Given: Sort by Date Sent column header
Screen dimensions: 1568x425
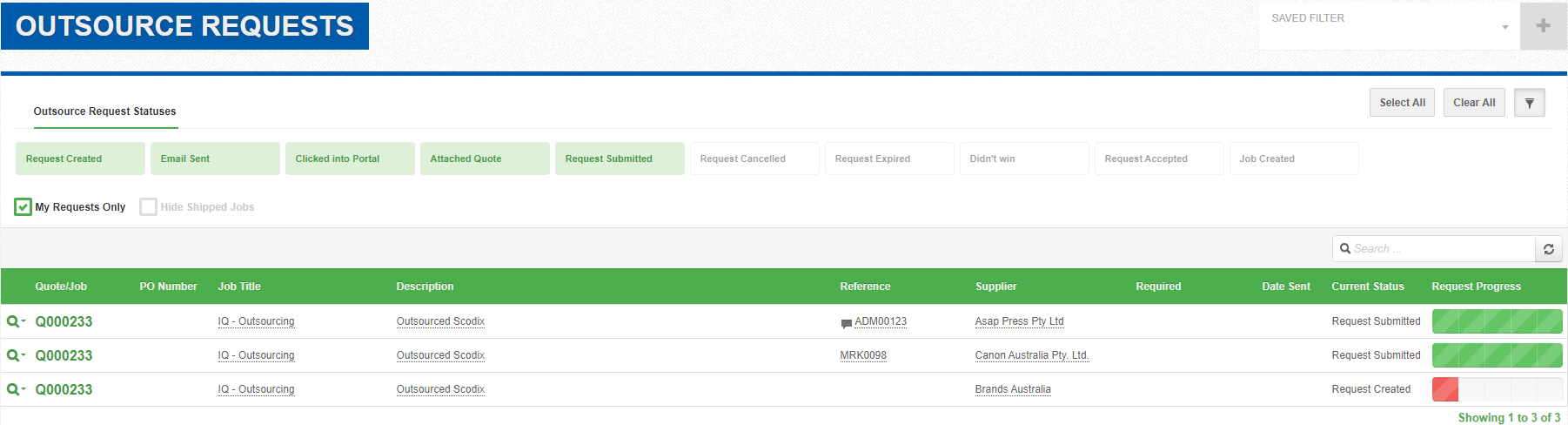Looking at the screenshot, I should tap(1286, 287).
